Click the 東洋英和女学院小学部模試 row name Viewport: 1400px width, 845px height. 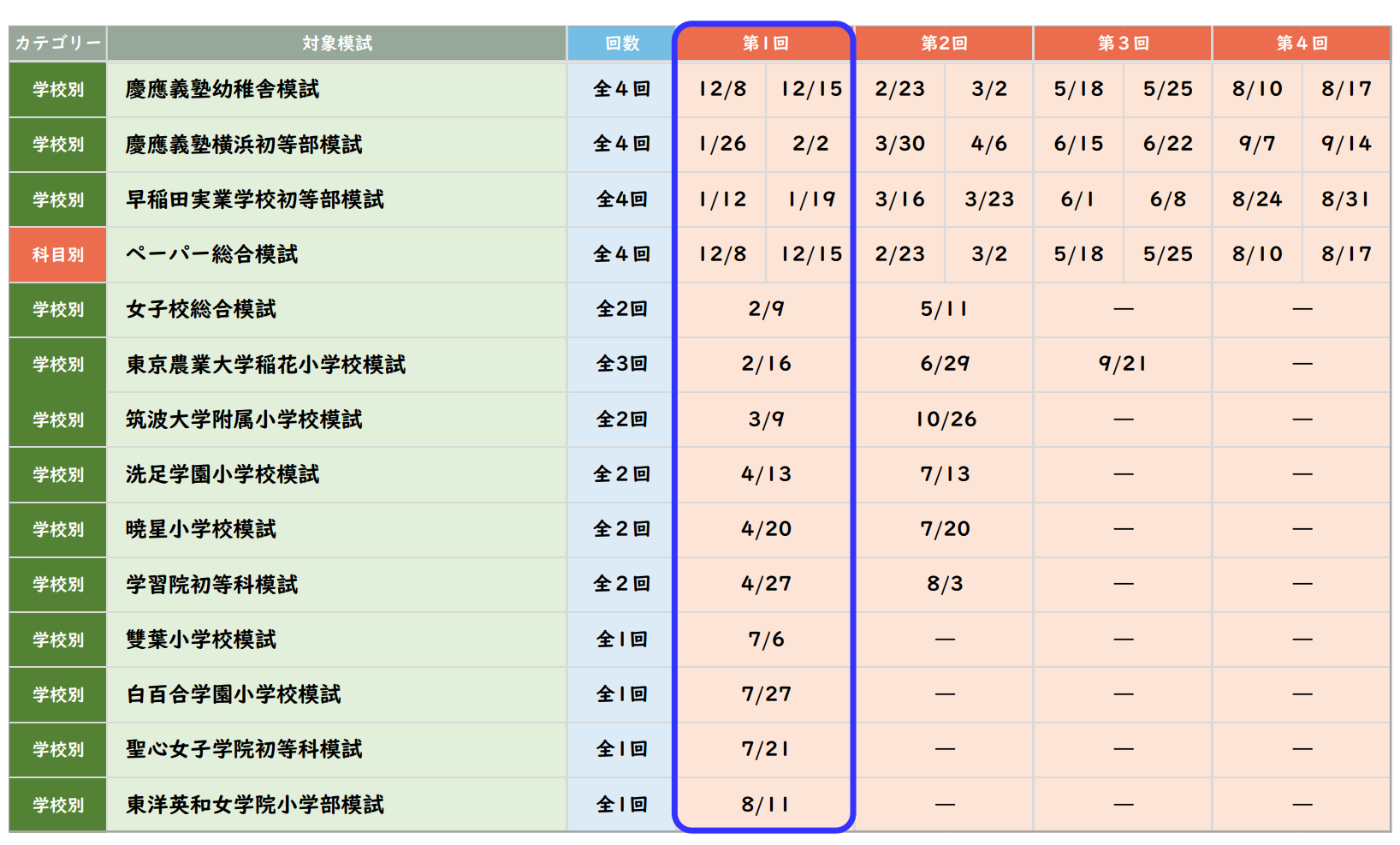point(255,805)
